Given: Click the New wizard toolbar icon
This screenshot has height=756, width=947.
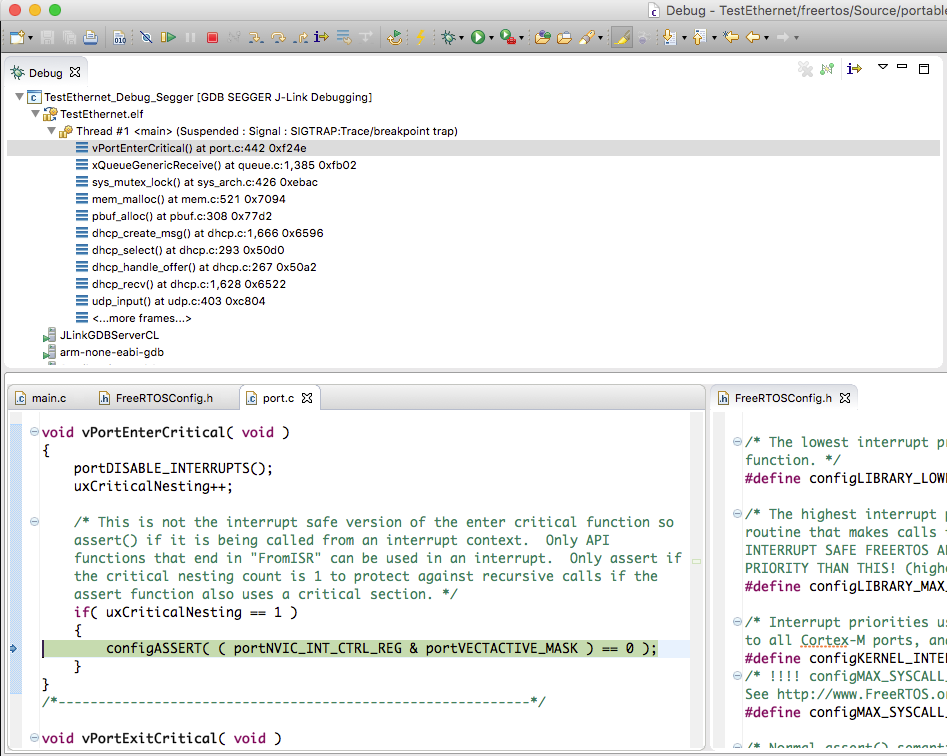Looking at the screenshot, I should [x=17, y=37].
